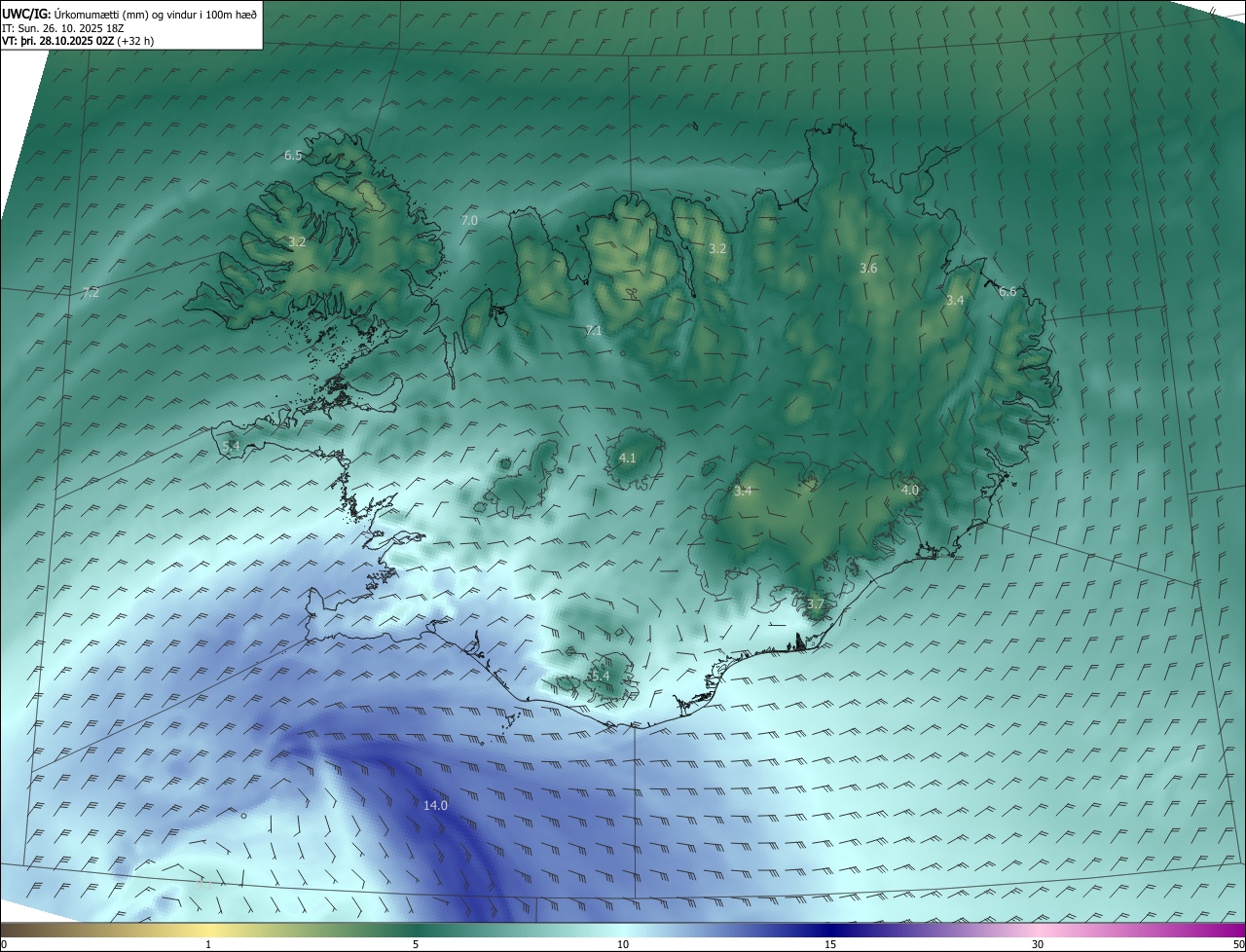Select the 4.0 value label

point(910,491)
